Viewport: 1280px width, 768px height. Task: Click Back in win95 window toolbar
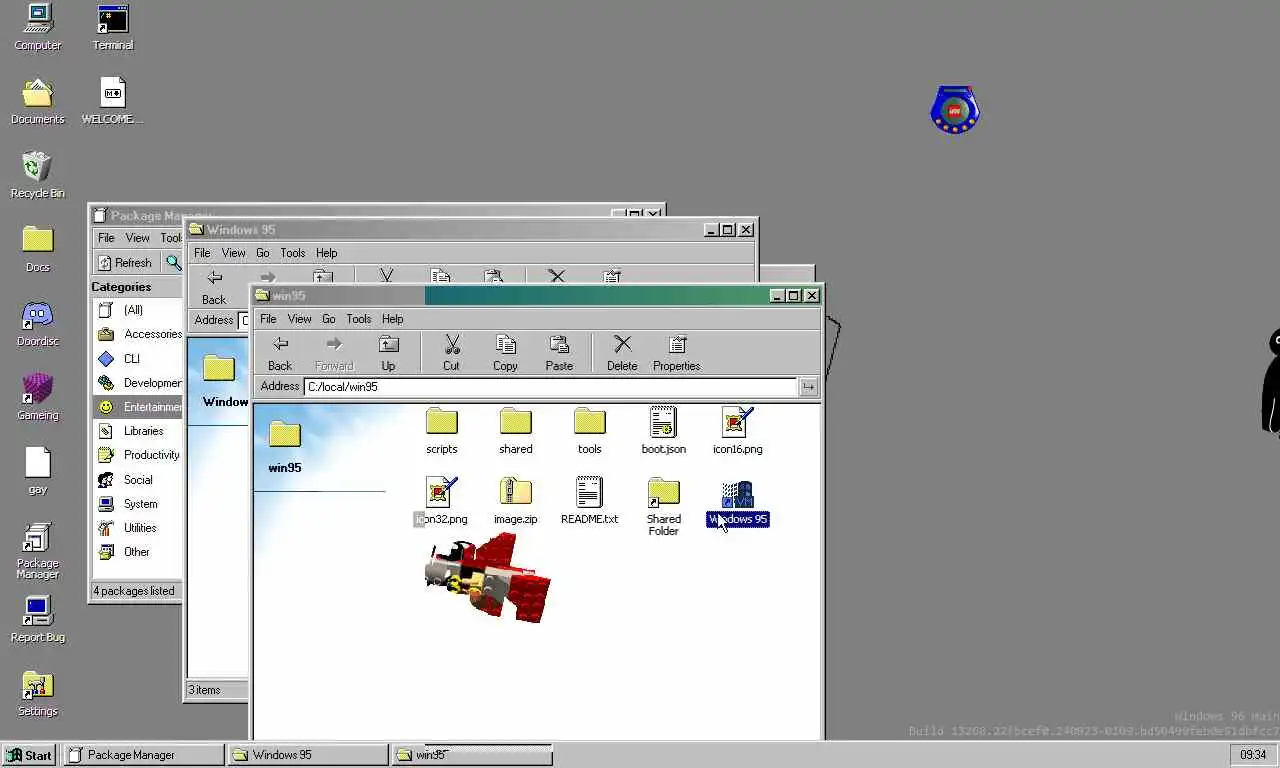(x=280, y=353)
